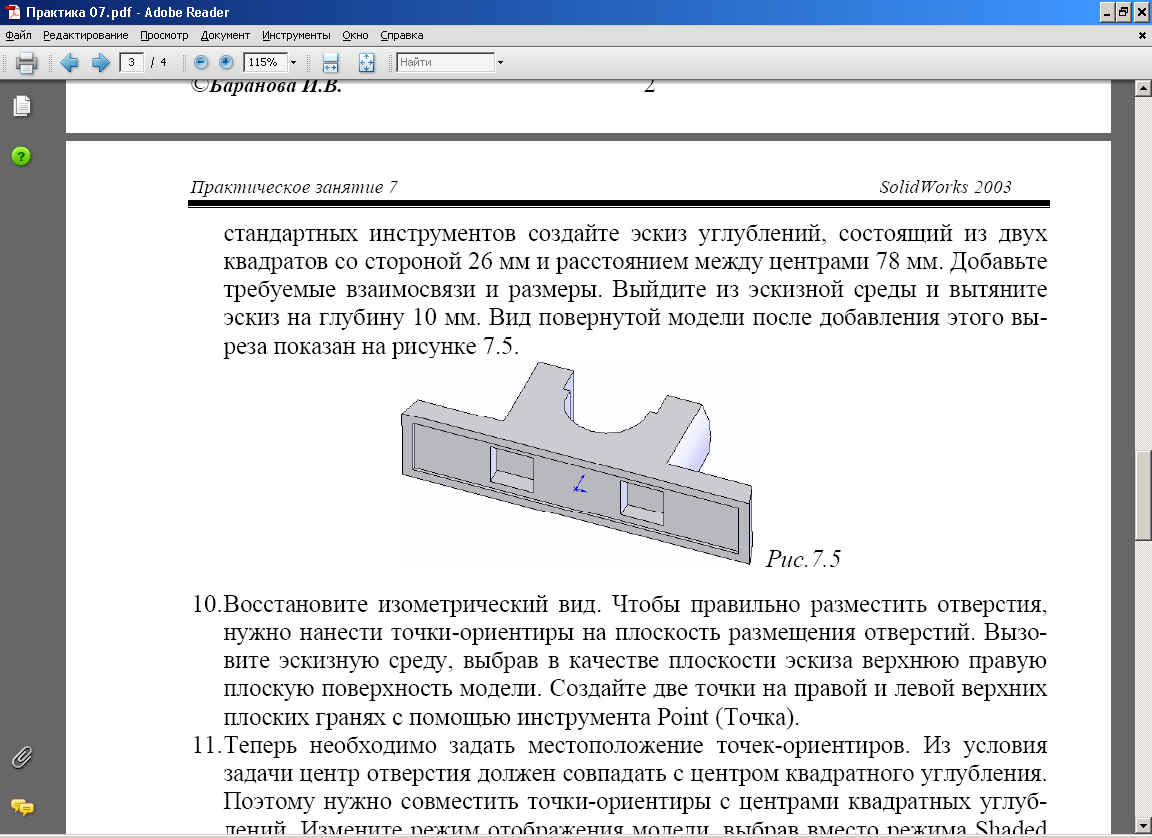
Task: Open the Окно menu
Action: pos(355,35)
